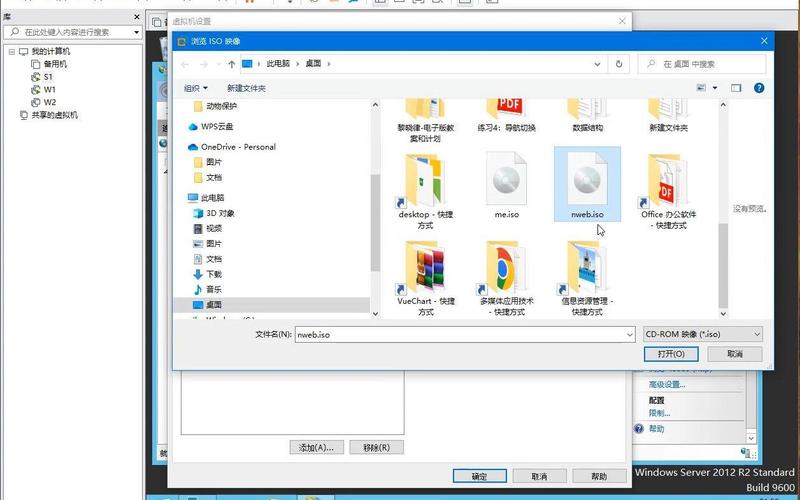Open the CD-ROM 映像 file type dropdown
The image size is (800, 500).
click(703, 334)
